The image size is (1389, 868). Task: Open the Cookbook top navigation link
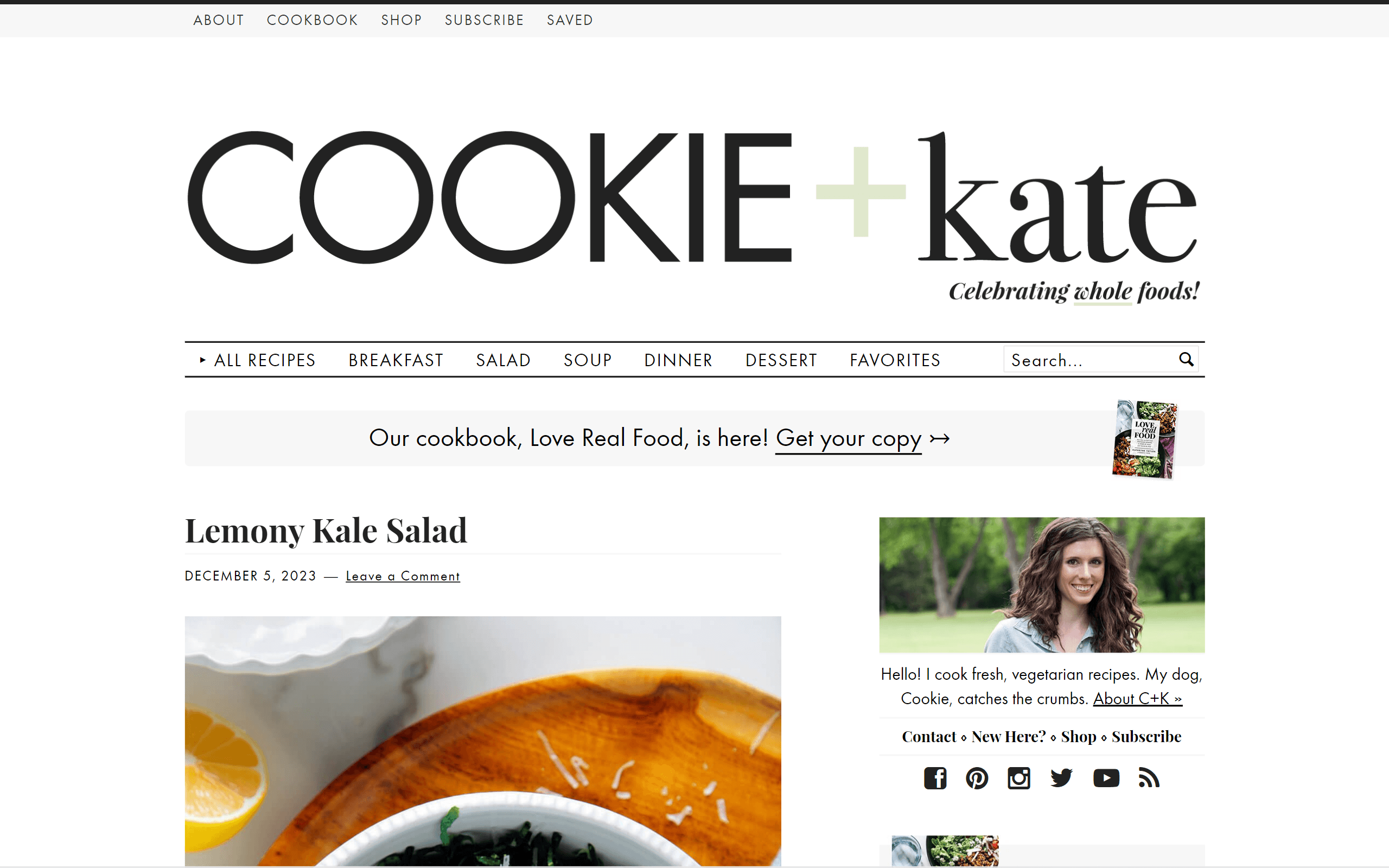pos(312,20)
